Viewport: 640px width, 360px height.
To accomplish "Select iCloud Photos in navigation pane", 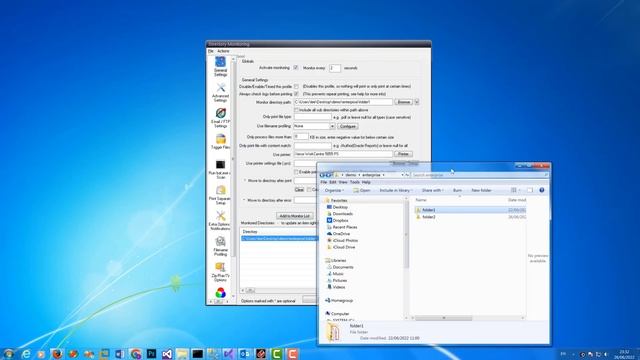I will click(342, 240).
